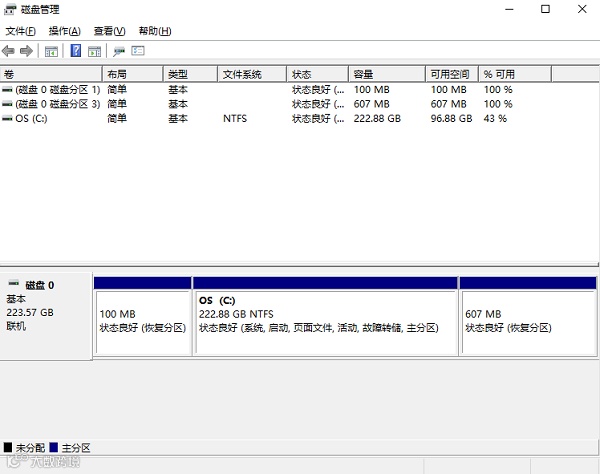Click the 223.57 GB disk size text
The image size is (600, 474).
(x=30, y=313)
